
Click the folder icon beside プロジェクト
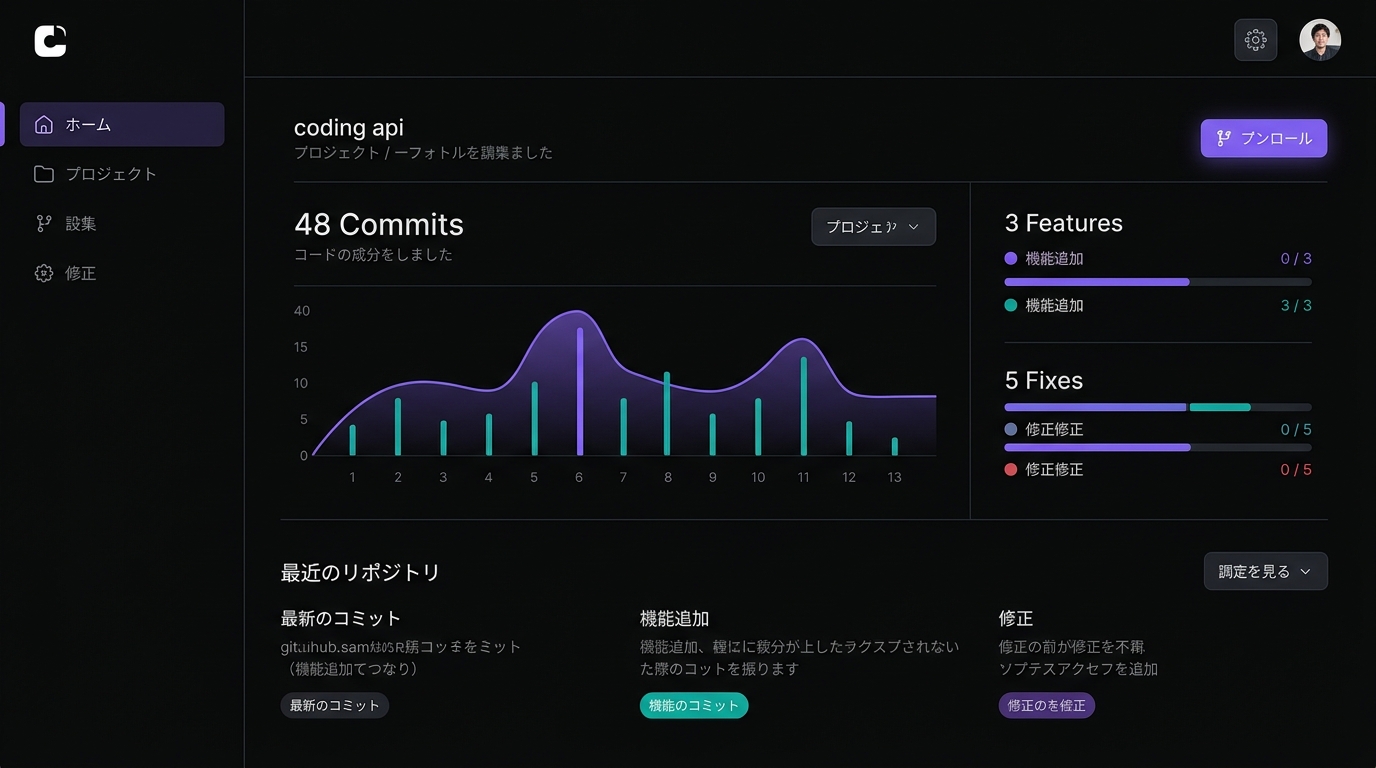44,174
